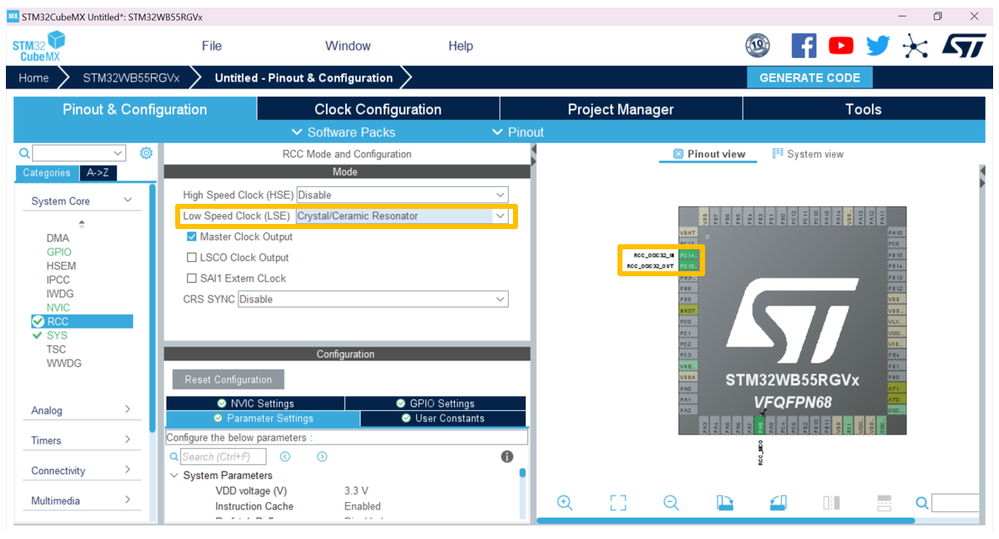
Task: Open the CRS SYNC dropdown
Action: (x=373, y=299)
